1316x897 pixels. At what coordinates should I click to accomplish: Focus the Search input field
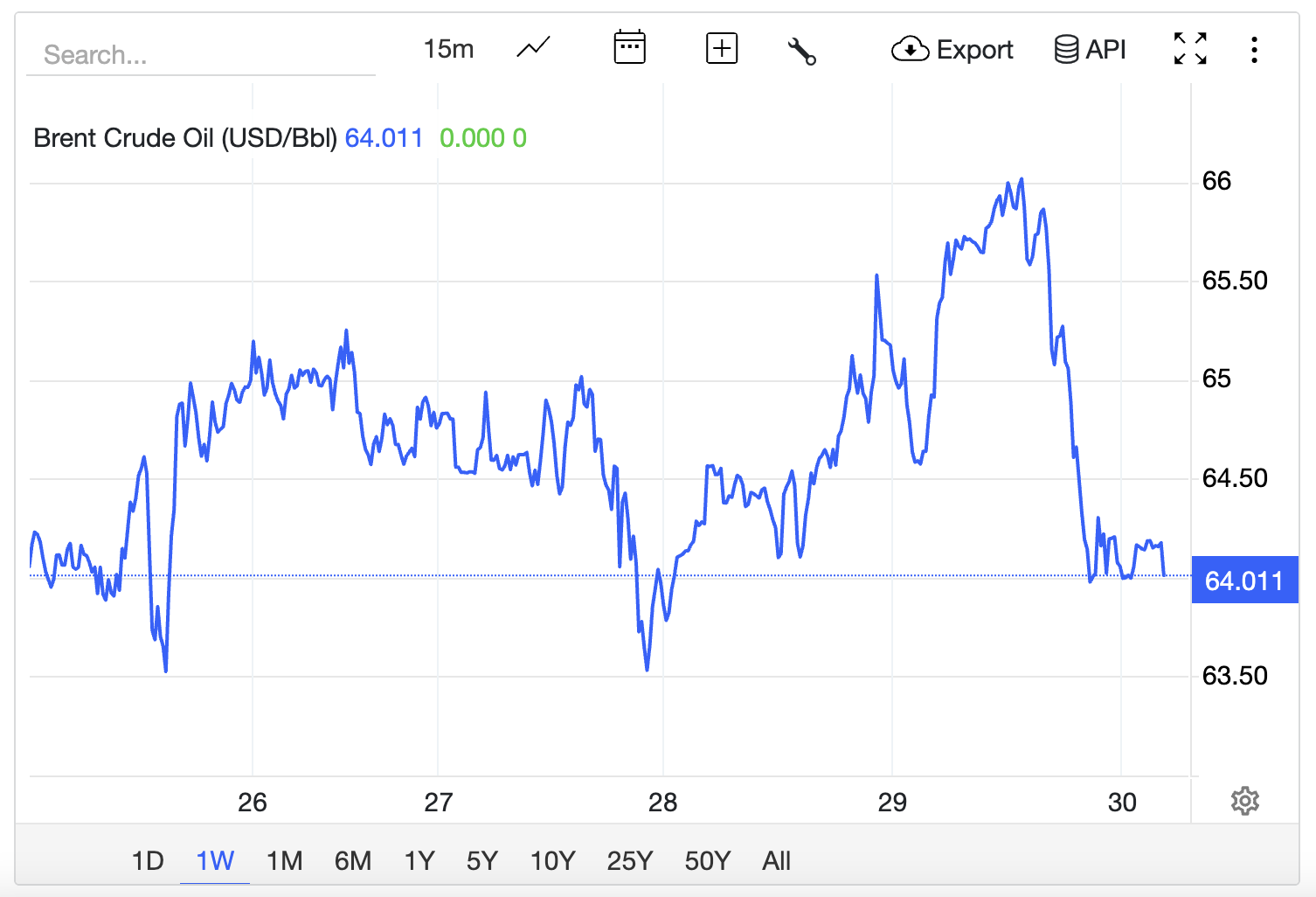201,55
